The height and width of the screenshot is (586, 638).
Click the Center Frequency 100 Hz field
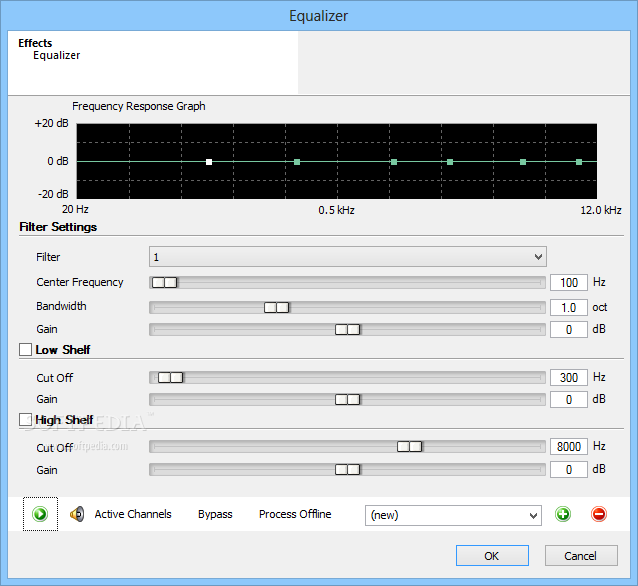click(x=569, y=282)
